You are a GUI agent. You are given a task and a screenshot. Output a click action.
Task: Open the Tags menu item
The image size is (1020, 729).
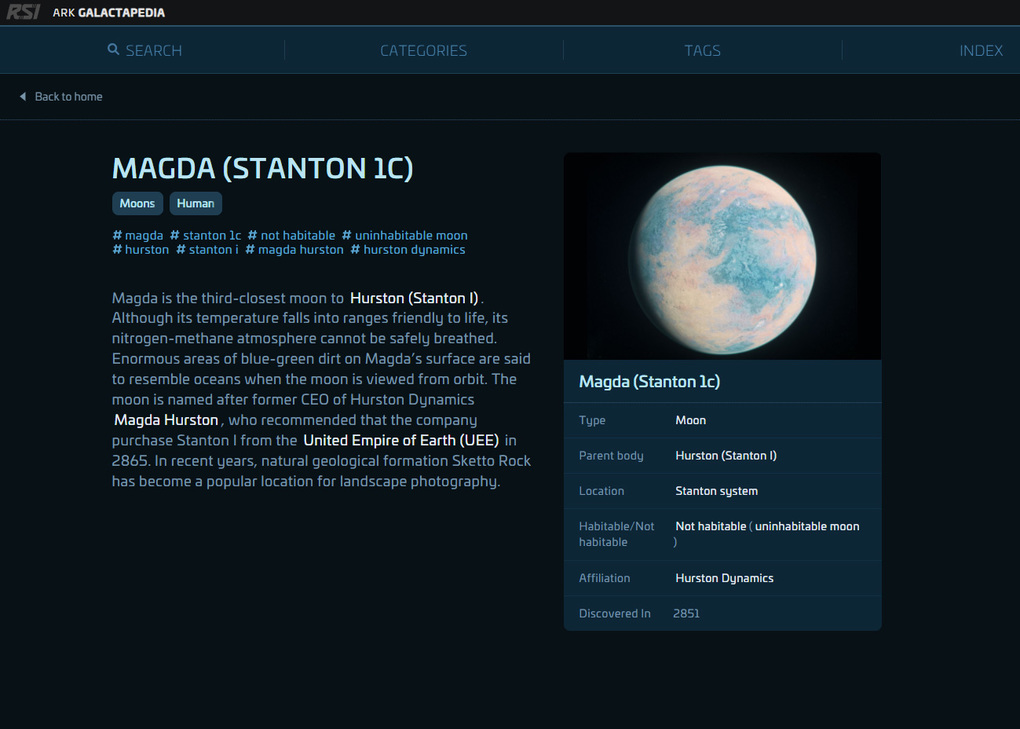702,50
